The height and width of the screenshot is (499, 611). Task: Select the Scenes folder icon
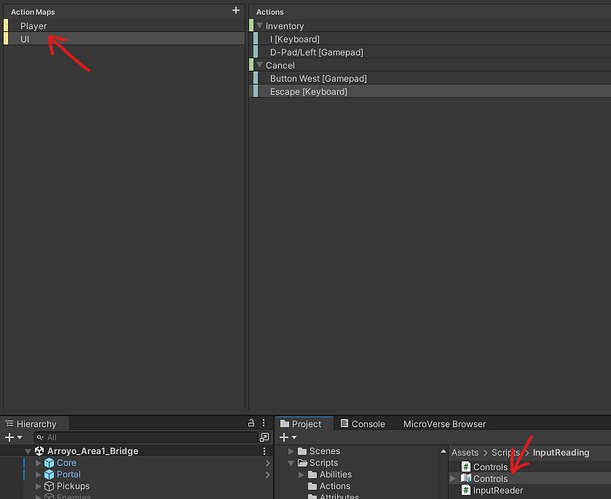click(x=302, y=451)
